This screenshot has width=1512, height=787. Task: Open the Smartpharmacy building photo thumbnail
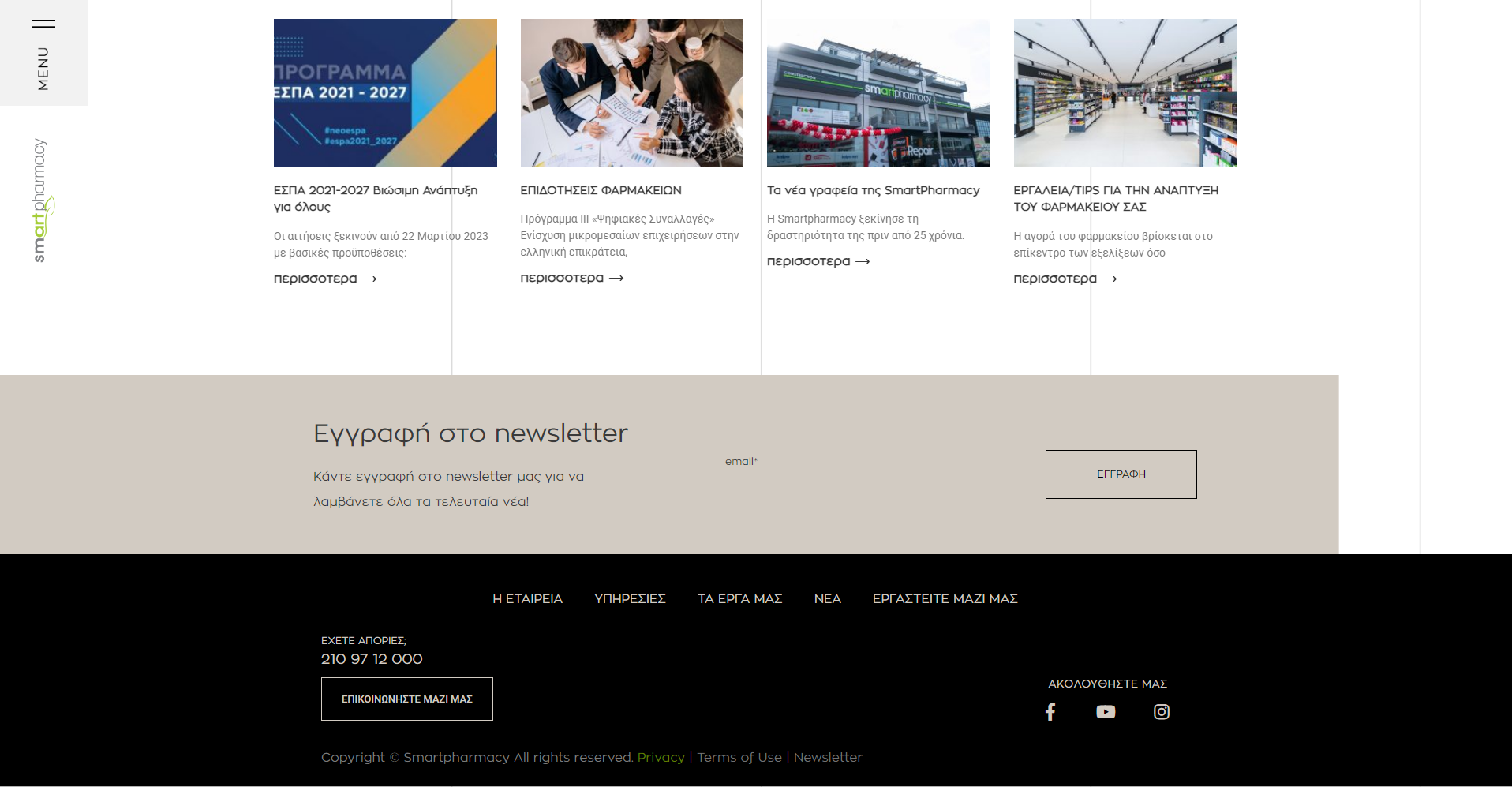tap(878, 92)
